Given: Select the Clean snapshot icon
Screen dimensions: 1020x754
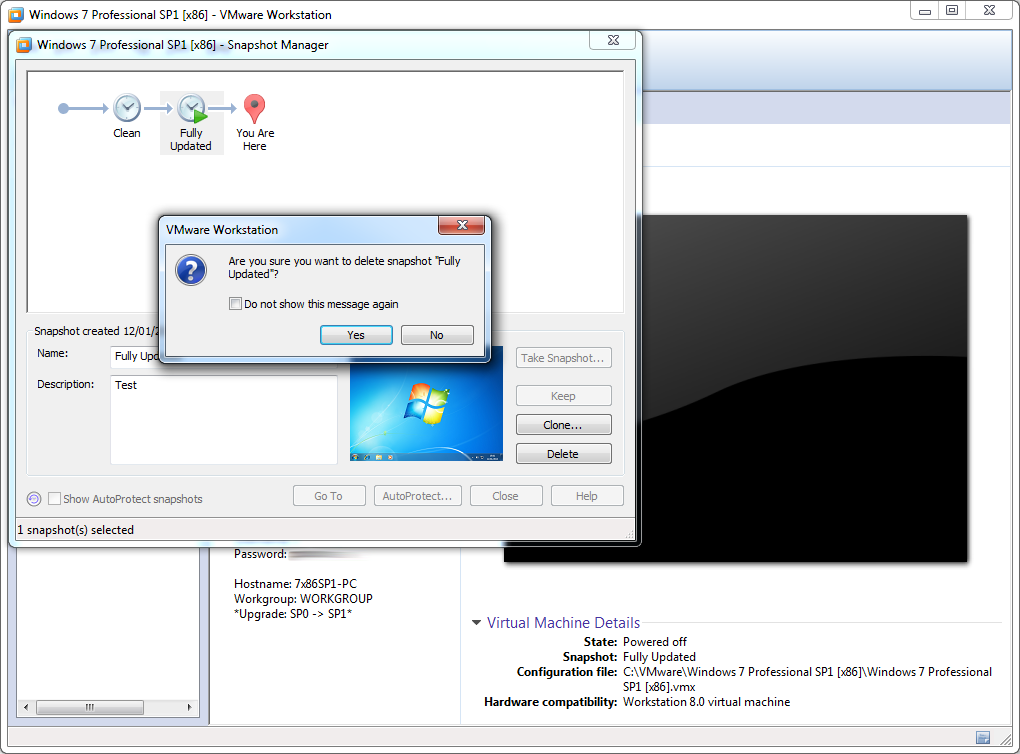Looking at the screenshot, I should coord(127,108).
